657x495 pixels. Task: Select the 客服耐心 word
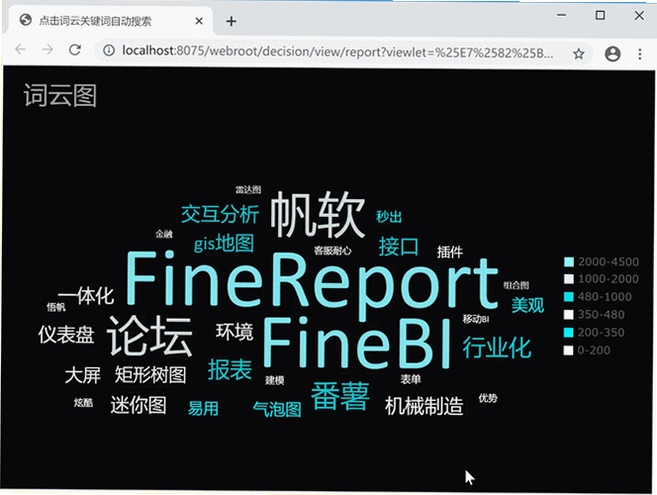coord(333,251)
